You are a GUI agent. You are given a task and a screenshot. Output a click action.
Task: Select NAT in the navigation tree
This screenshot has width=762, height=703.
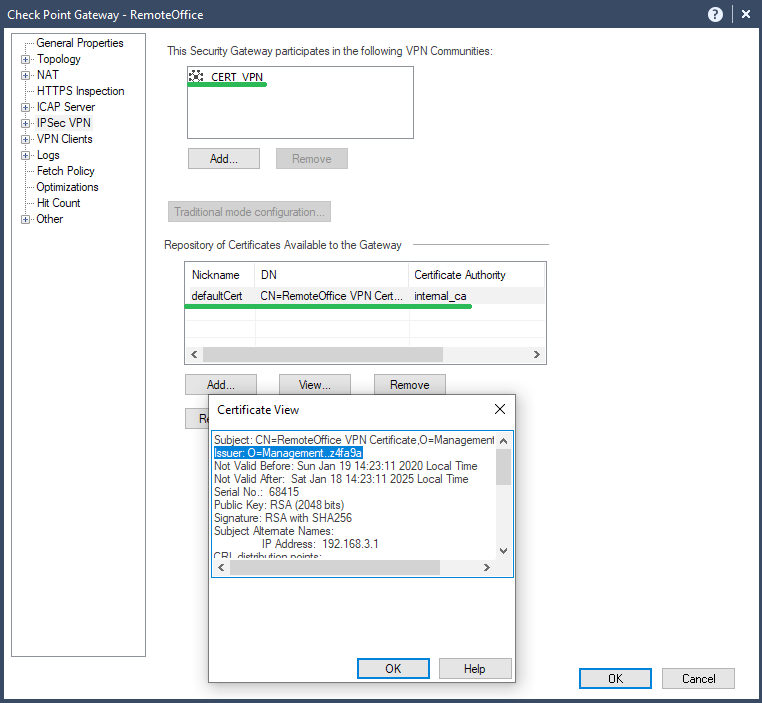pos(48,75)
